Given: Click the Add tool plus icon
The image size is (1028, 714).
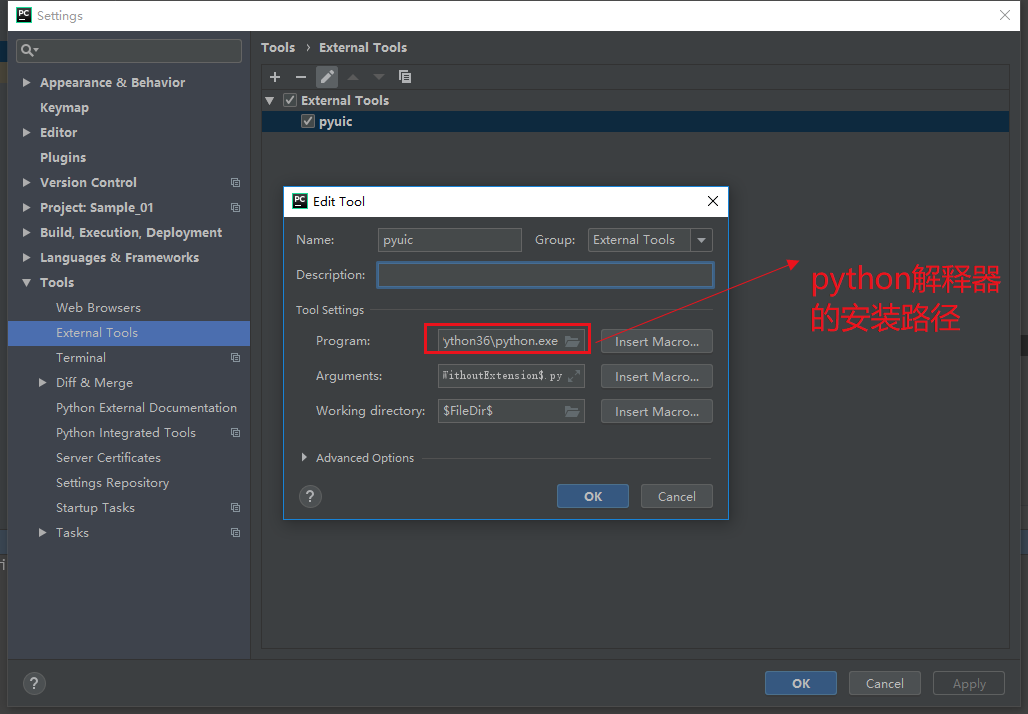Looking at the screenshot, I should (275, 77).
